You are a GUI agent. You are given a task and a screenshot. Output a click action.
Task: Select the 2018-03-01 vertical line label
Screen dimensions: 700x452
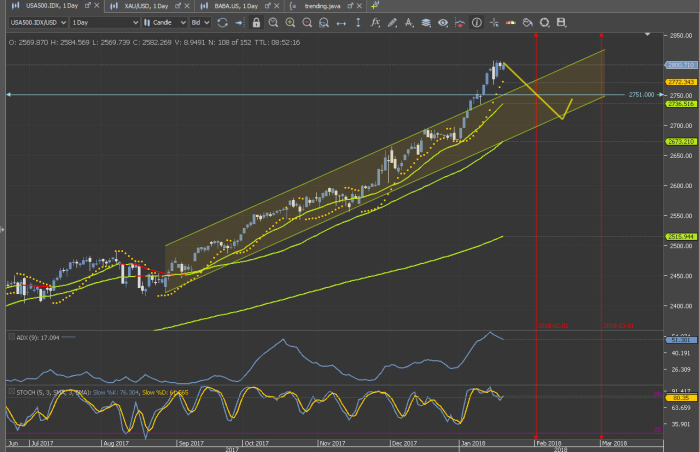[x=618, y=326]
